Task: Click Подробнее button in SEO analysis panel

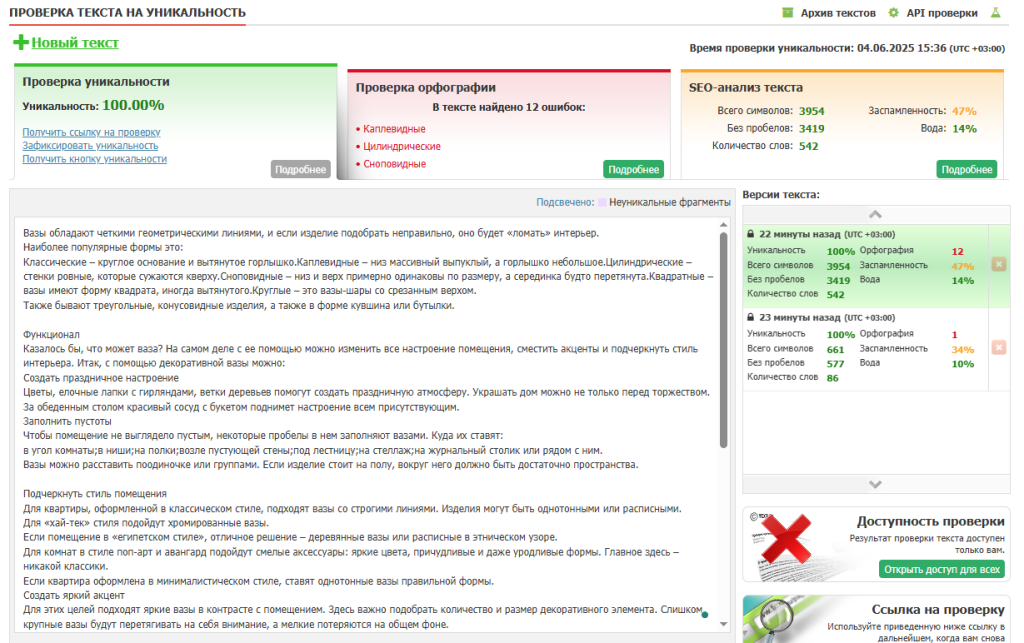Action: coord(967,169)
